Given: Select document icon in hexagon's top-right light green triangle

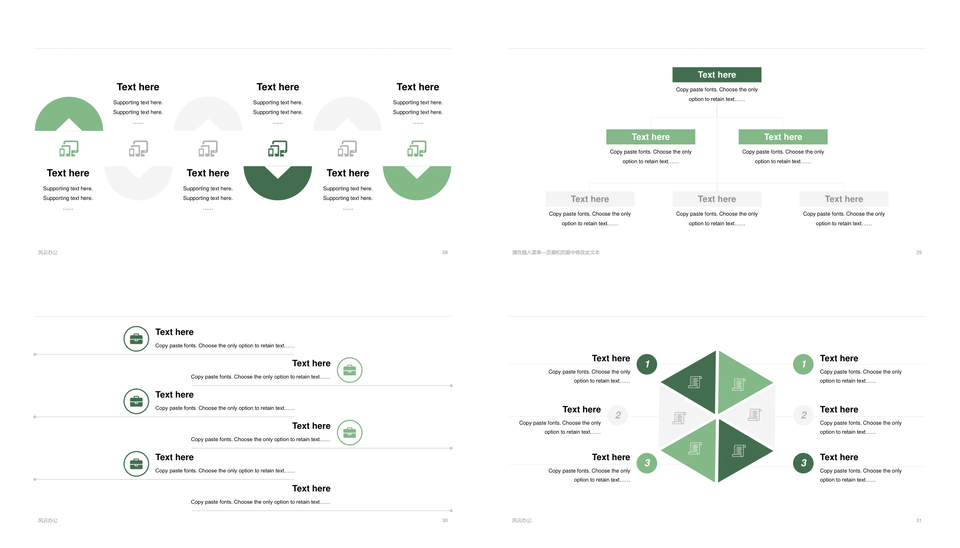Looking at the screenshot, I should (x=739, y=384).
